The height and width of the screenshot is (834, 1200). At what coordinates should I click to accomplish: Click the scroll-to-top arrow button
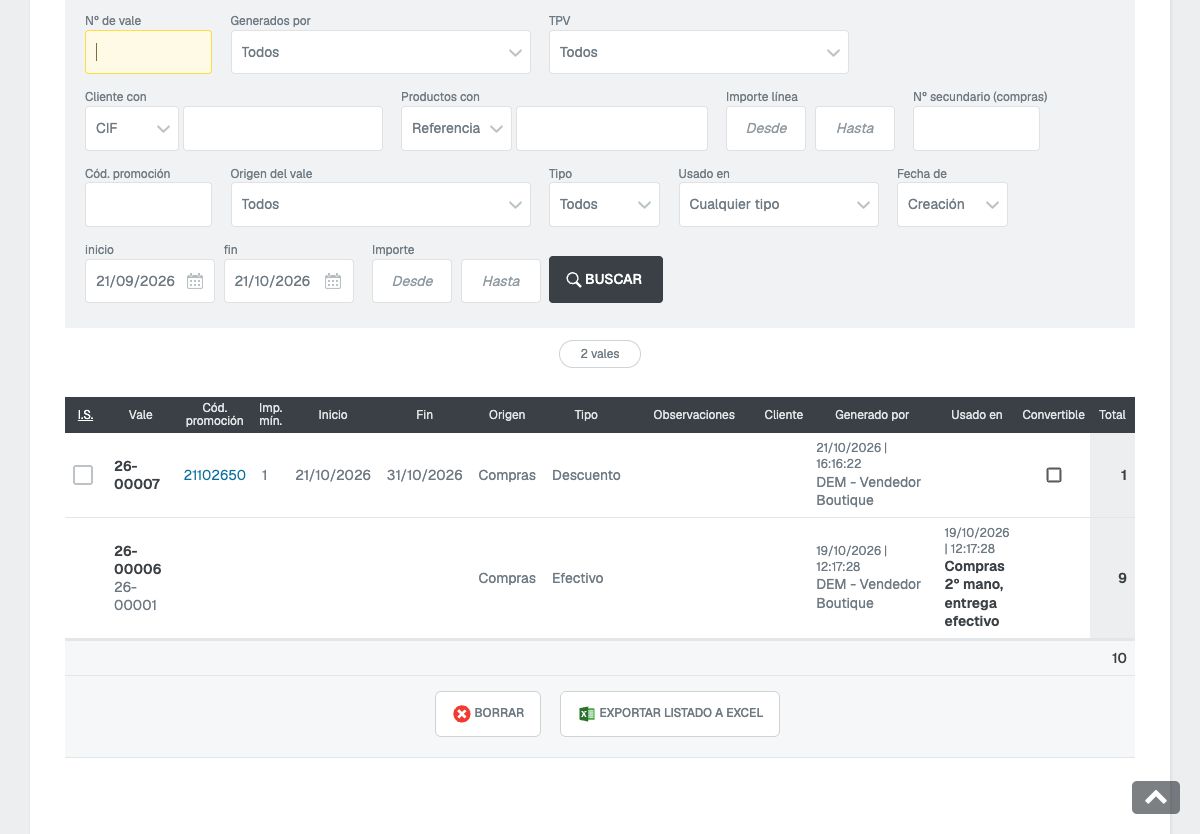click(x=1156, y=797)
